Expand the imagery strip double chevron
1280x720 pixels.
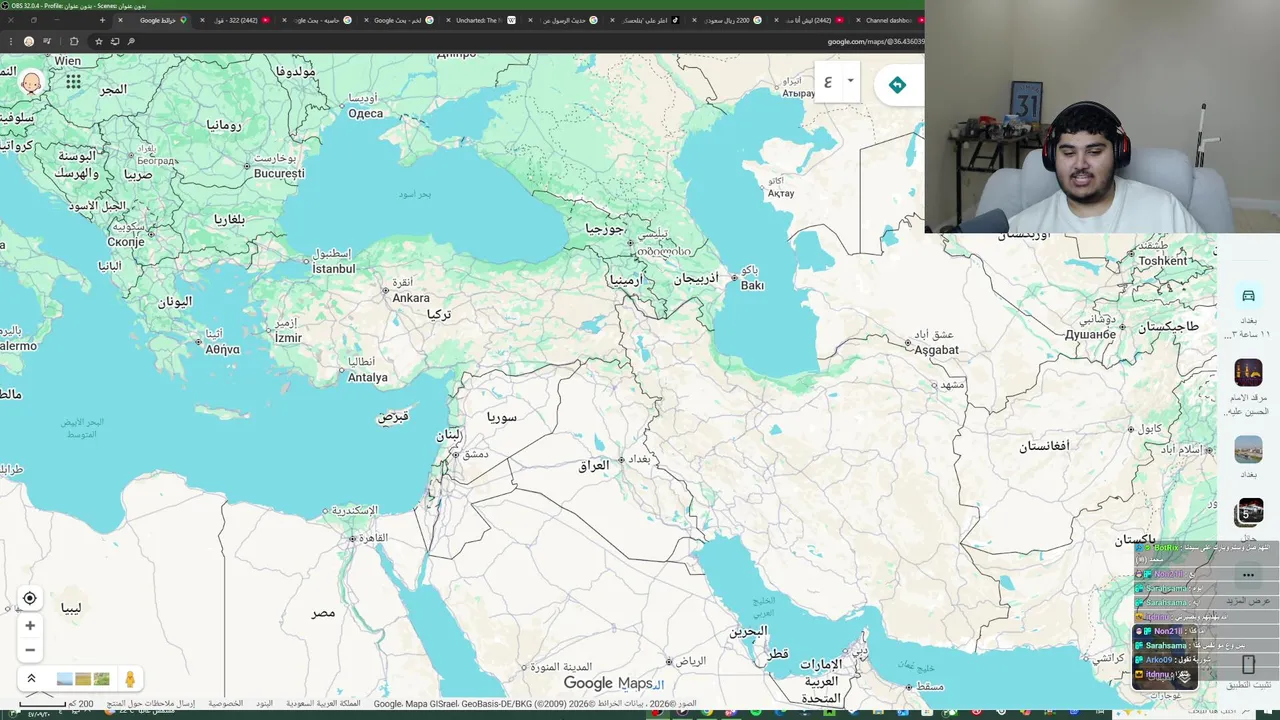pos(31,679)
